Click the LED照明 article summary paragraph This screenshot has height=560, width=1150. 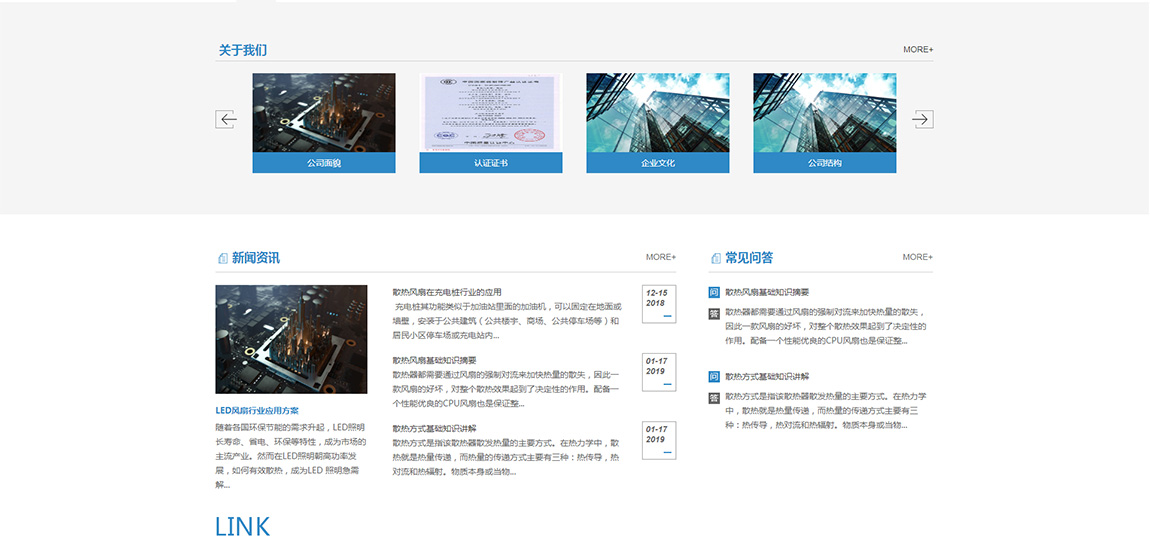(x=290, y=455)
